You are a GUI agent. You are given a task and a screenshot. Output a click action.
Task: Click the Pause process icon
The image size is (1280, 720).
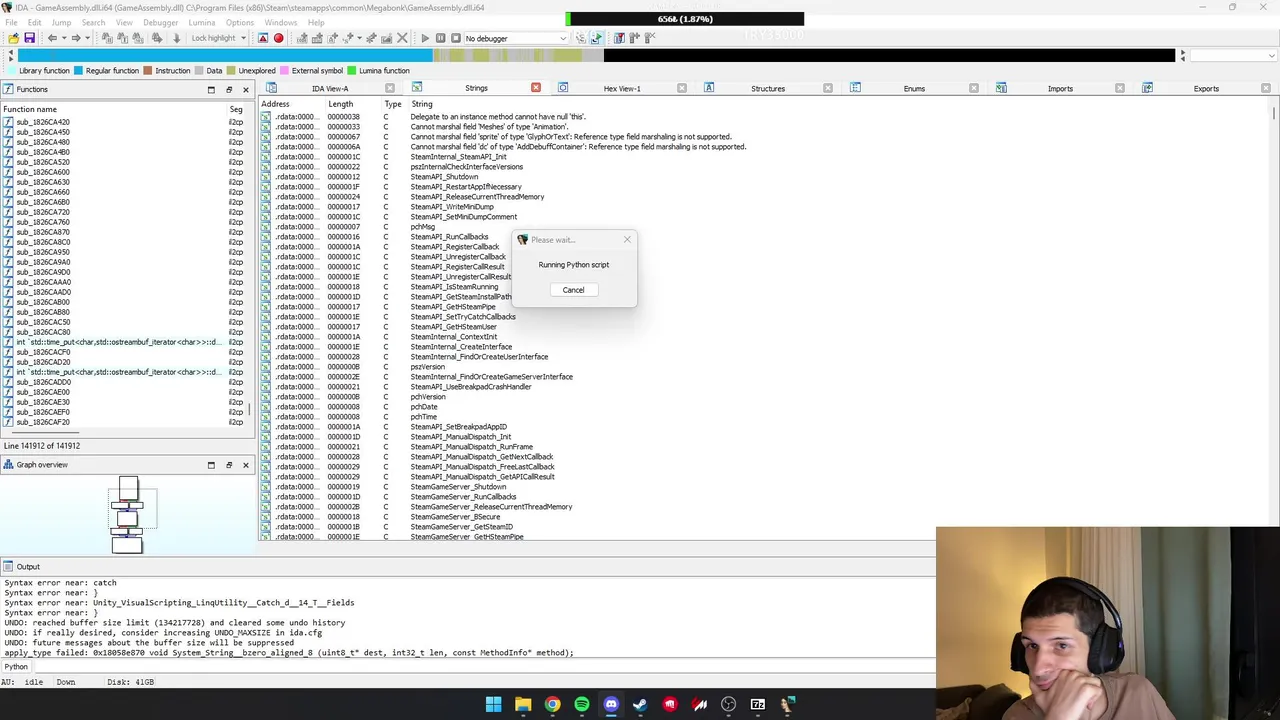pyautogui.click(x=440, y=38)
